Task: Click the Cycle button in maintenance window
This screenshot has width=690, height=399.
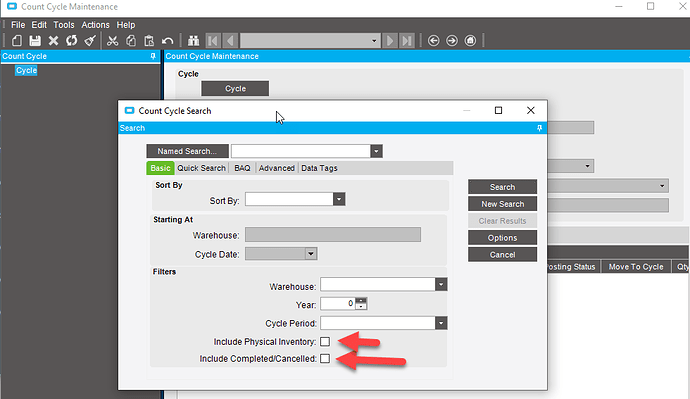Action: tap(235, 88)
